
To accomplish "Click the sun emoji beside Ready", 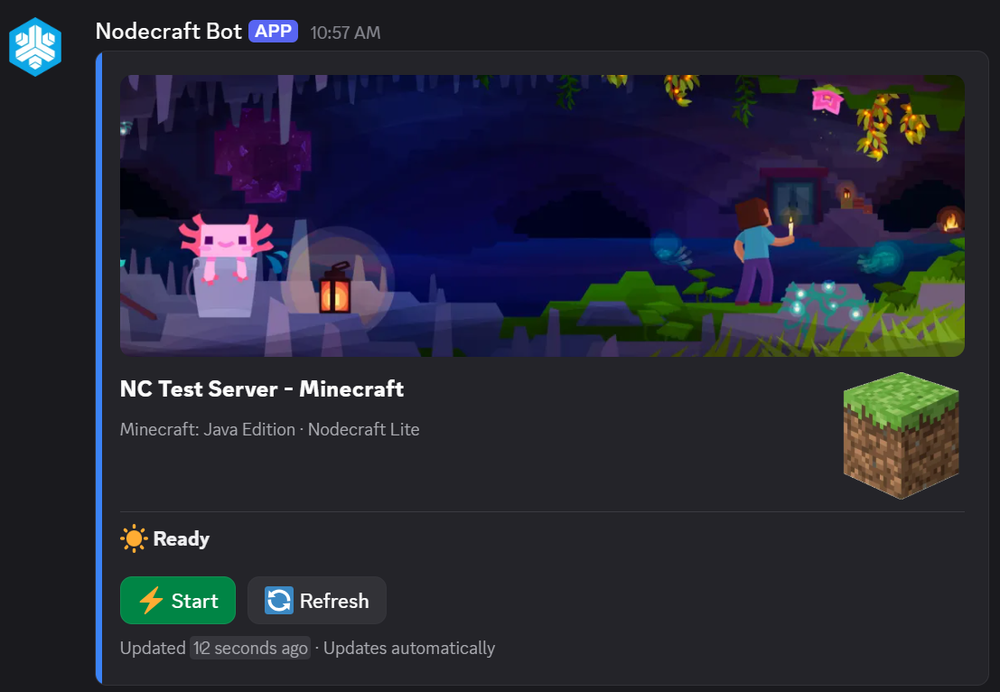I will (134, 539).
